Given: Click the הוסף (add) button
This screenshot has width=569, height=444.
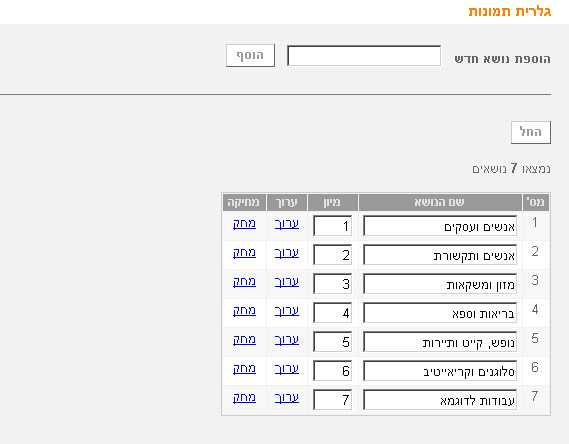Looking at the screenshot, I should pyautogui.click(x=250, y=56).
